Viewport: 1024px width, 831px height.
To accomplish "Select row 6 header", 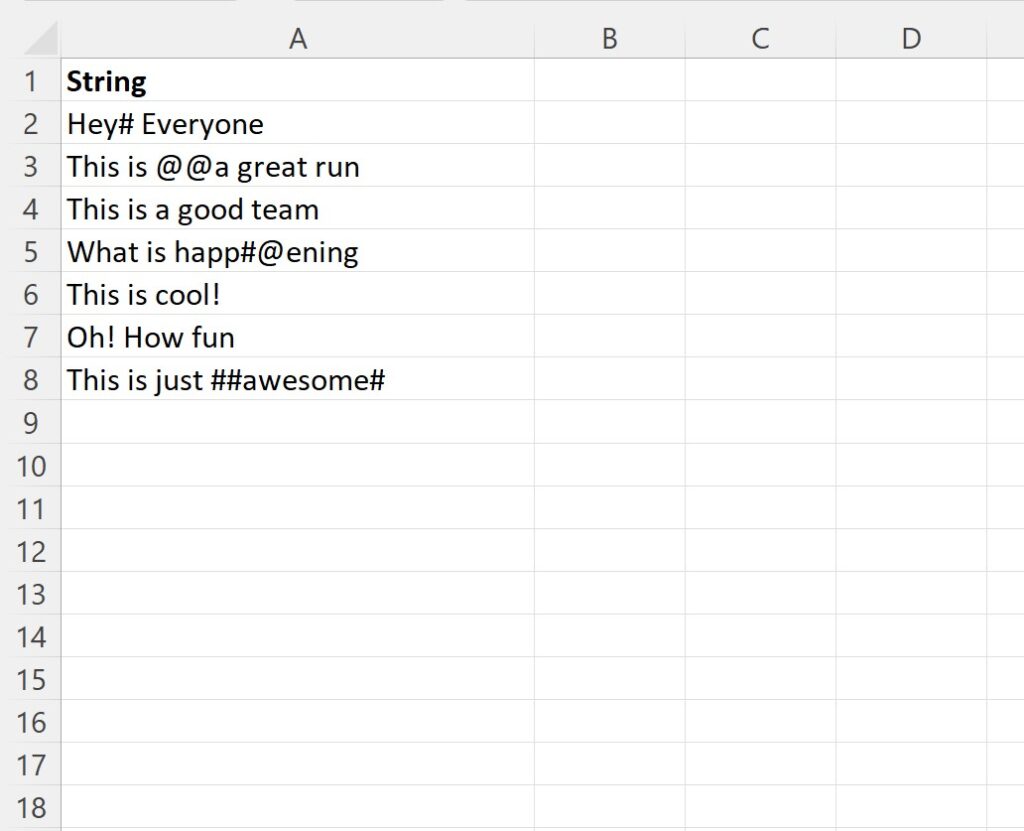I will [31, 294].
